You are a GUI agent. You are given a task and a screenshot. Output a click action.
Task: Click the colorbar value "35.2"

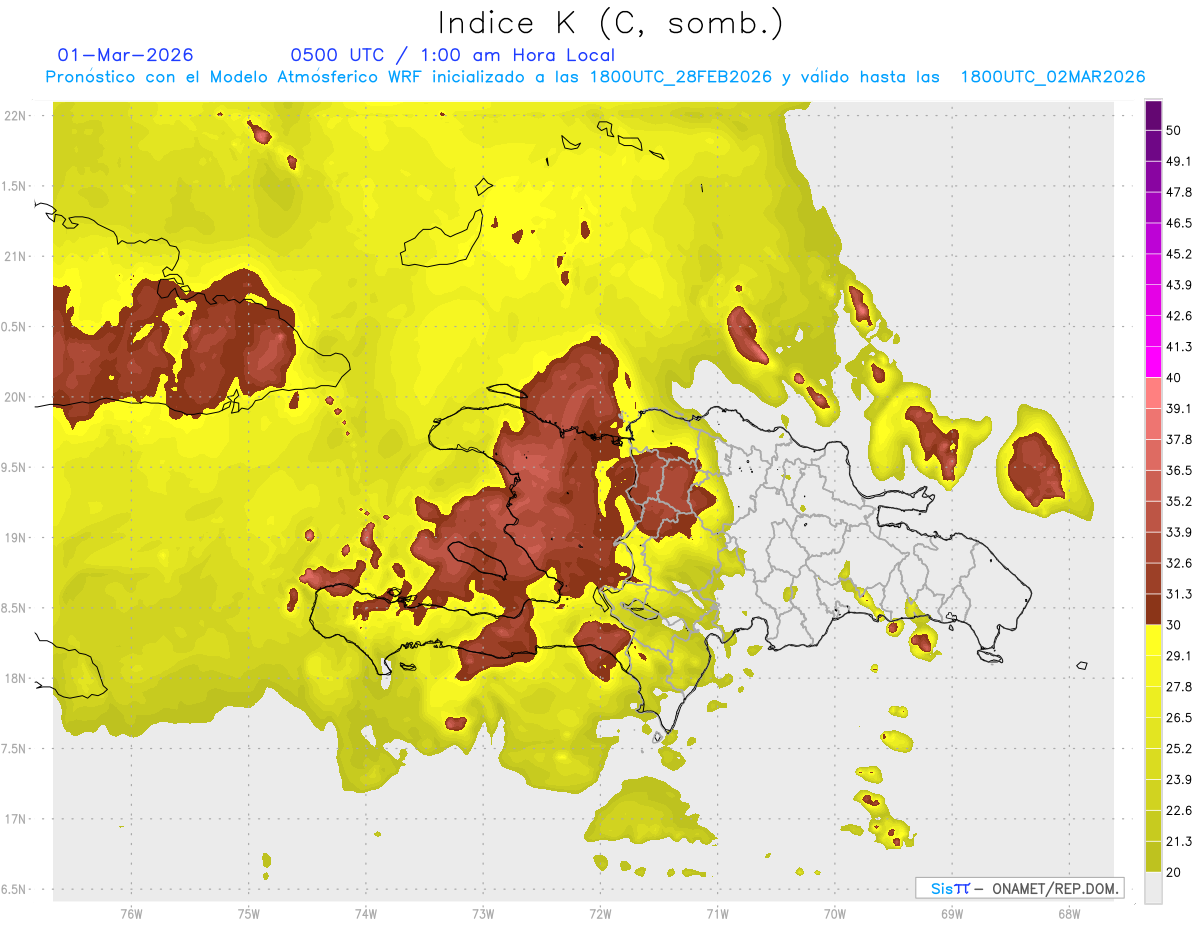coord(1179,501)
